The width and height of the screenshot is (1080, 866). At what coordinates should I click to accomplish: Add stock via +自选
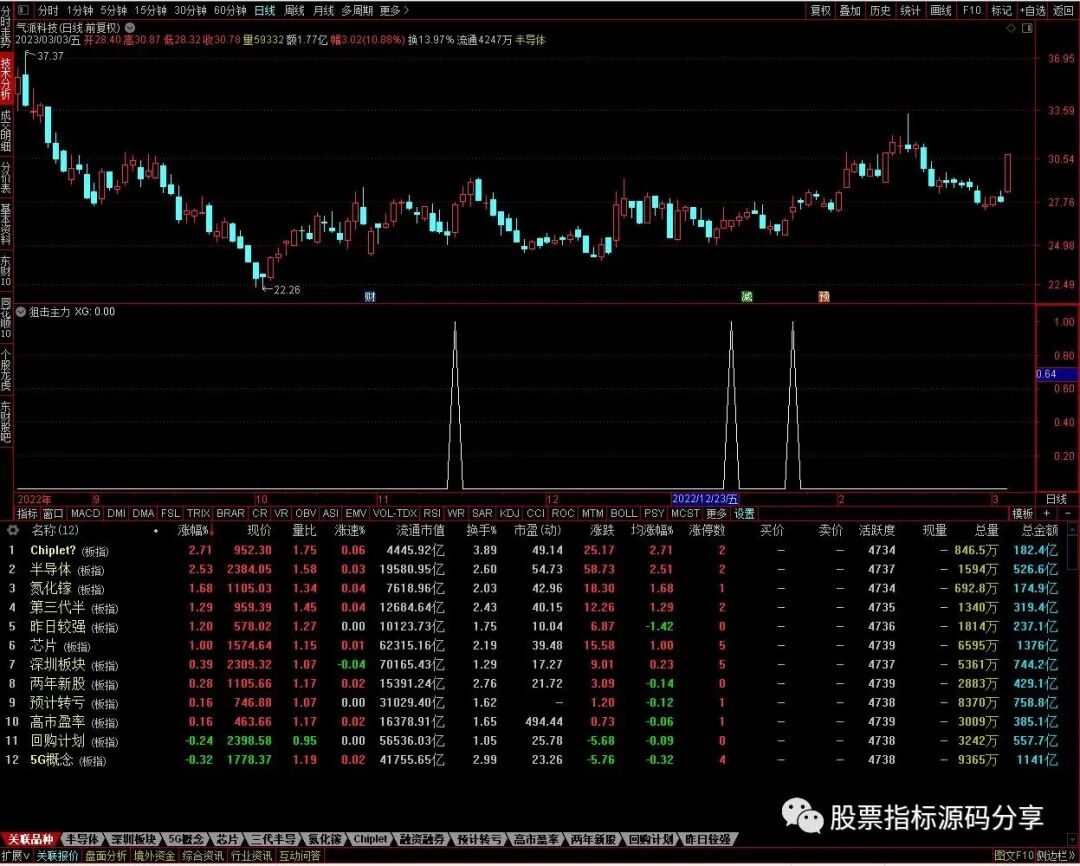pyautogui.click(x=1032, y=10)
